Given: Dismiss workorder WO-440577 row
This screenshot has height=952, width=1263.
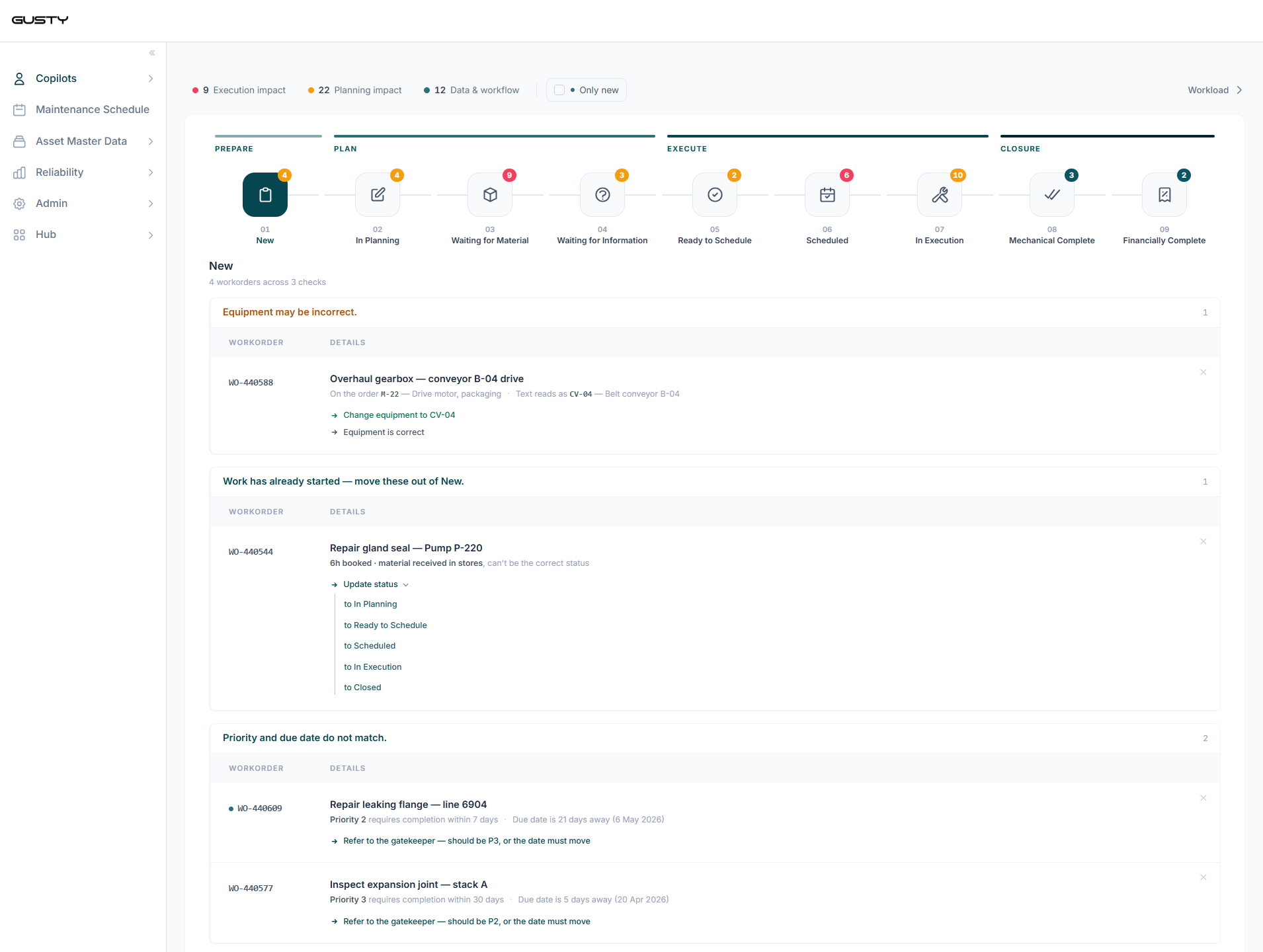Looking at the screenshot, I should pos(1203,877).
